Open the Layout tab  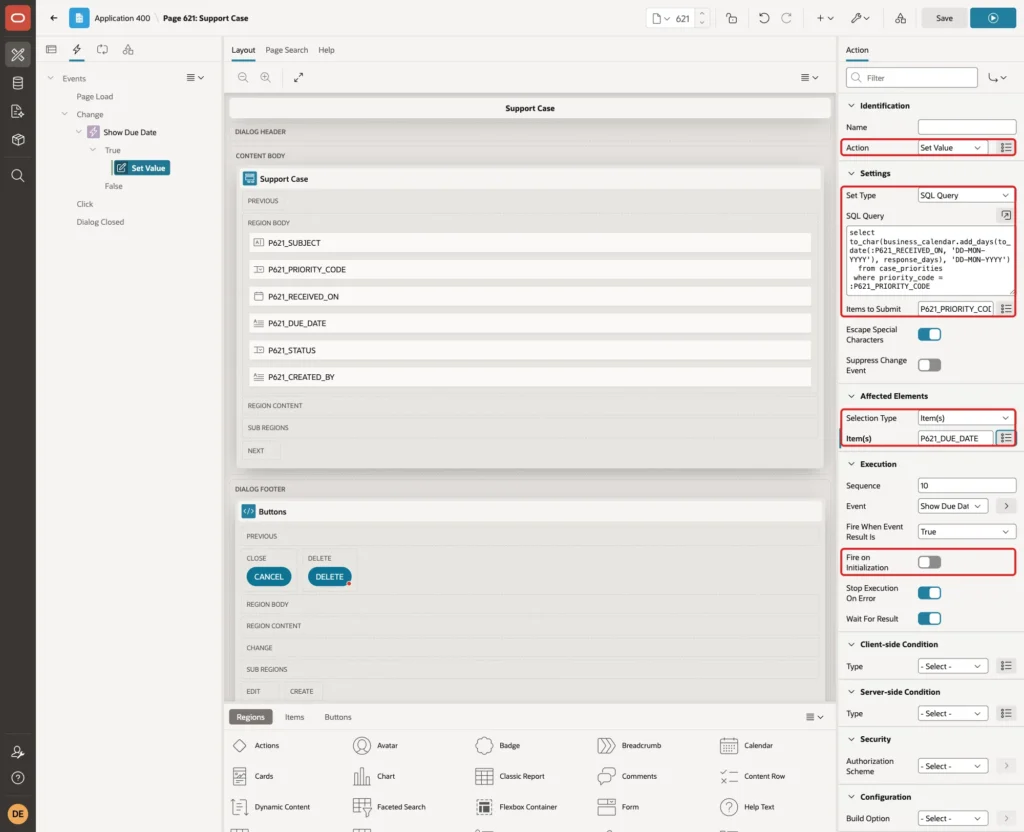[x=243, y=50]
